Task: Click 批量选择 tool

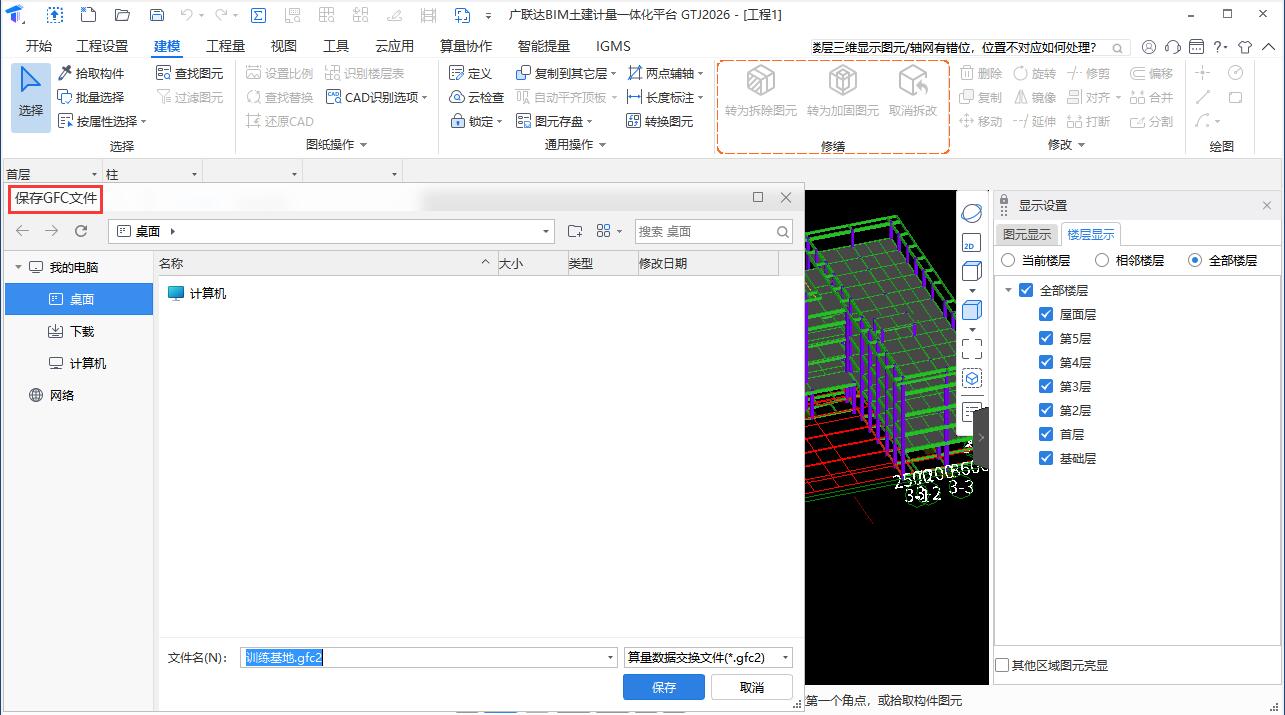Action: click(91, 97)
